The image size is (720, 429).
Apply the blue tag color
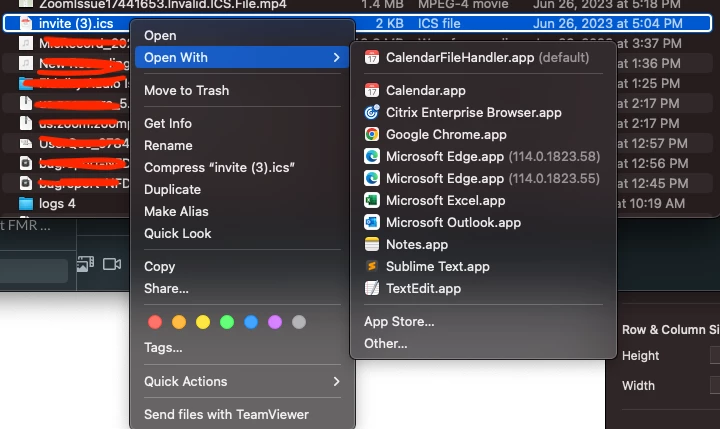(251, 322)
